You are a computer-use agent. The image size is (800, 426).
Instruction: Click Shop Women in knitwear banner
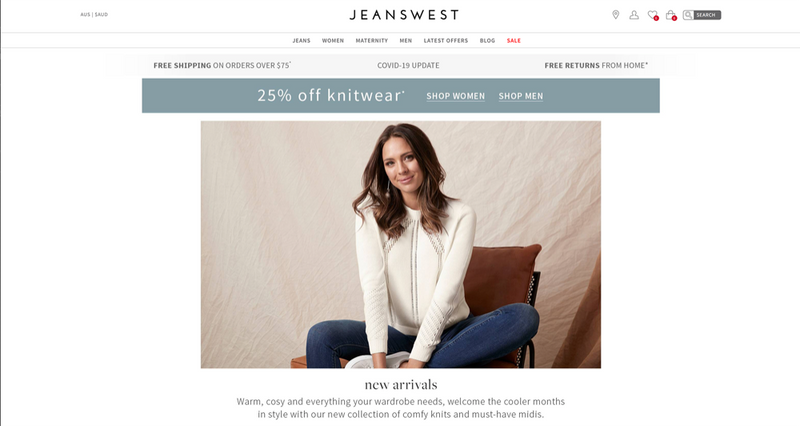[x=456, y=96]
